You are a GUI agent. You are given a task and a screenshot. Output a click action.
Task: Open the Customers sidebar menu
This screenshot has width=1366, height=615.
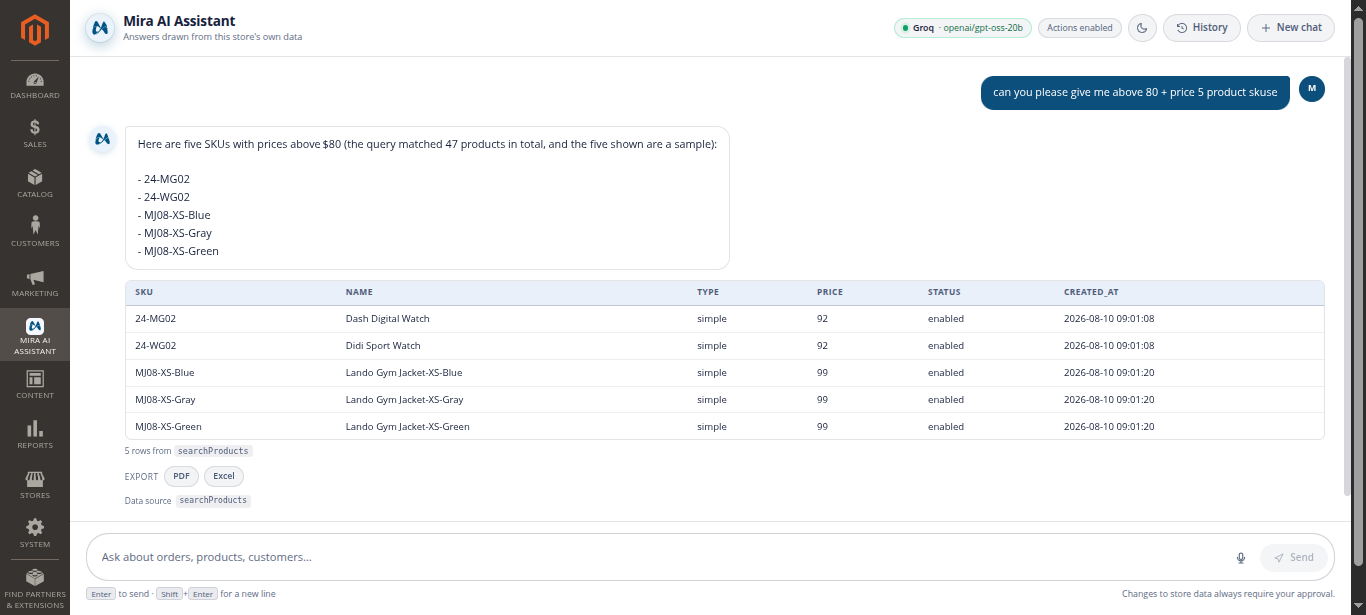[x=35, y=233]
